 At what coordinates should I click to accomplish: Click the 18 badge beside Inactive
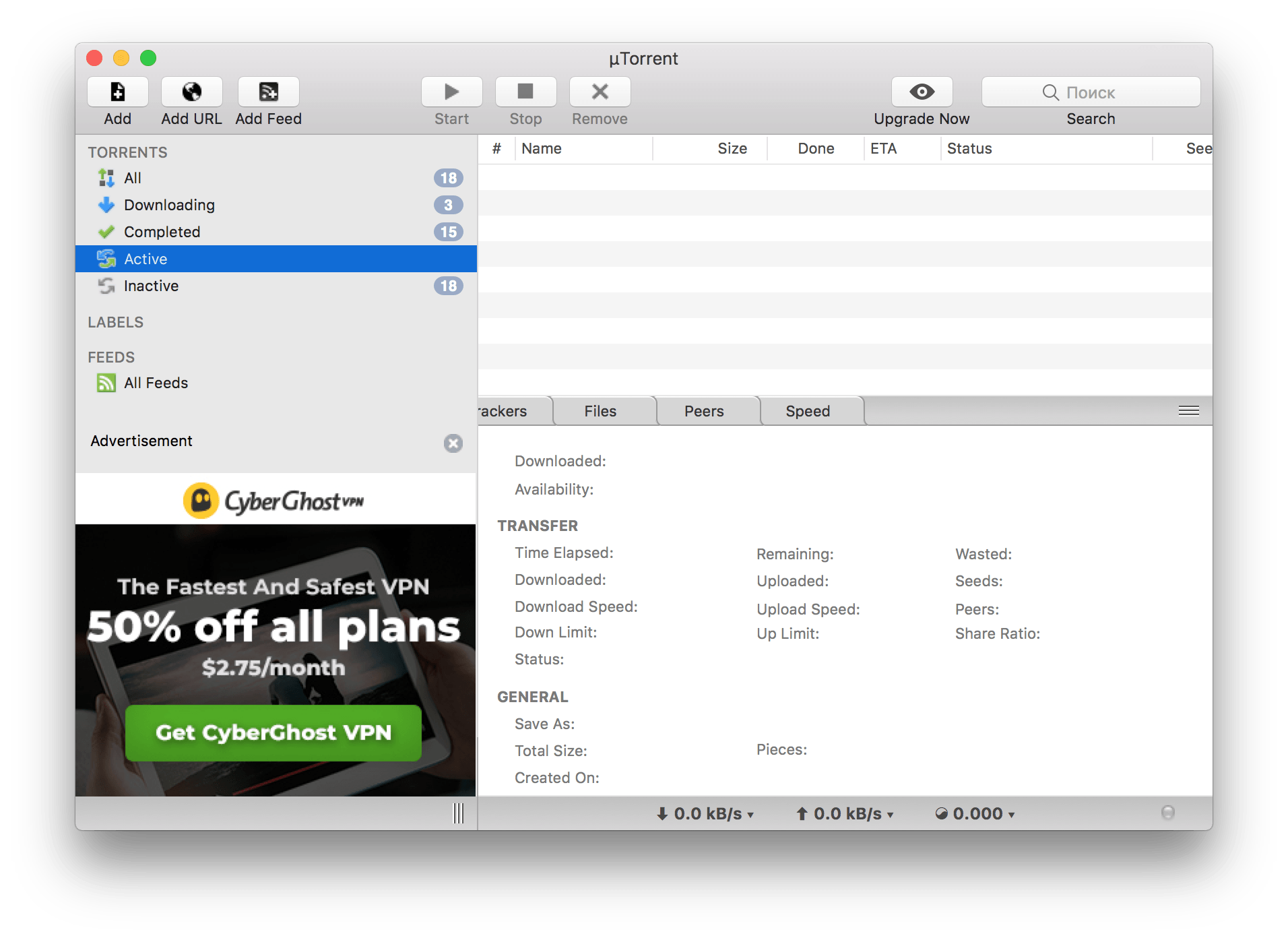(449, 286)
